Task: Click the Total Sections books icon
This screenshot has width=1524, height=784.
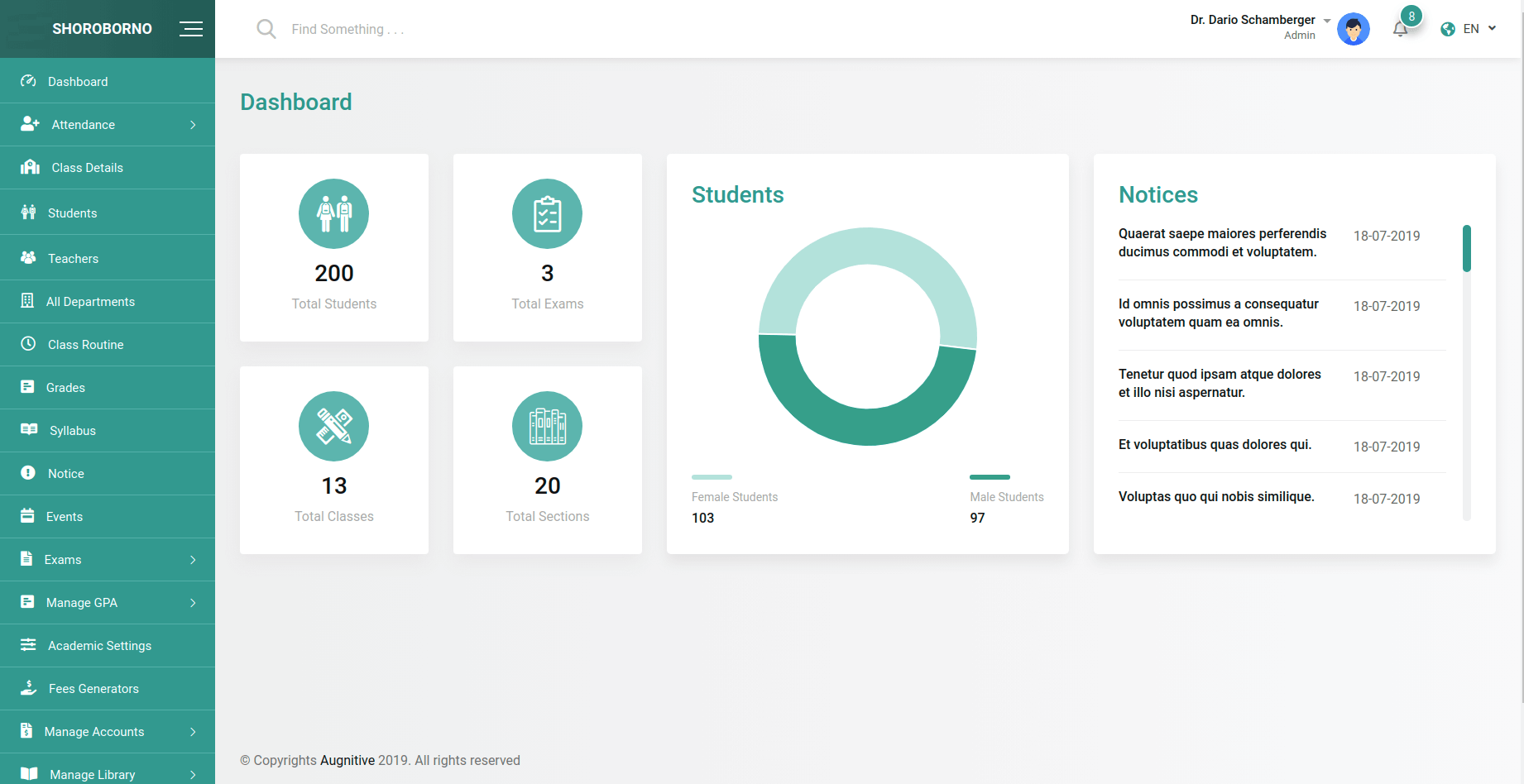Action: click(548, 426)
